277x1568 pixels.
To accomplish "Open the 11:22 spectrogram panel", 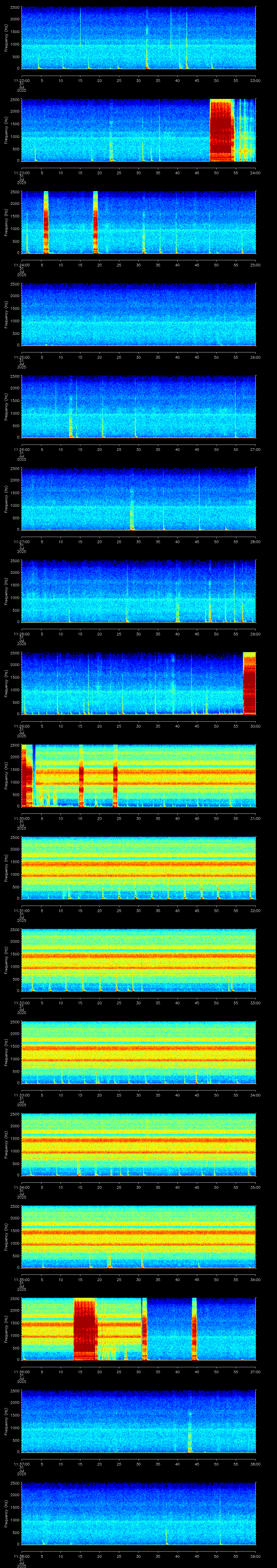I will point(138,38).
